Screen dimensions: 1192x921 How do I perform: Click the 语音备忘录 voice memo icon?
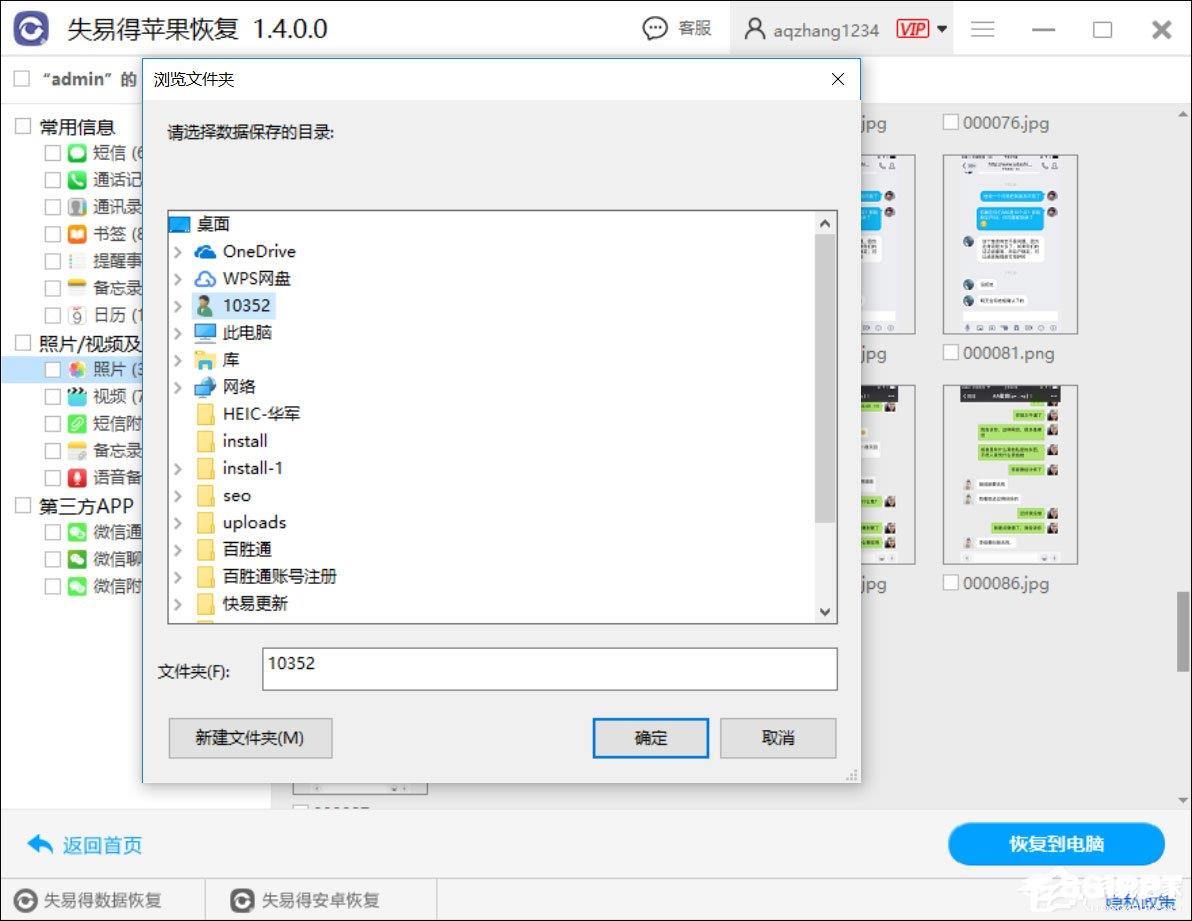77,478
